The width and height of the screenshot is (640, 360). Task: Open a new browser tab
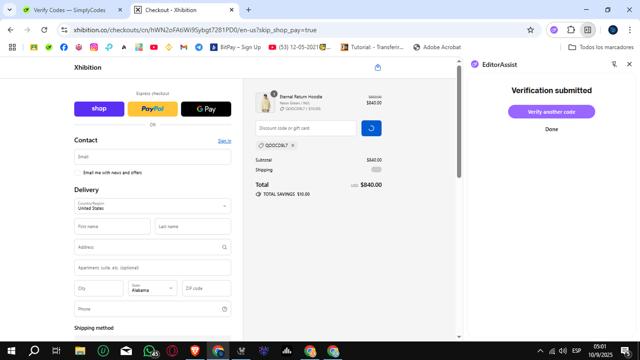248,10
